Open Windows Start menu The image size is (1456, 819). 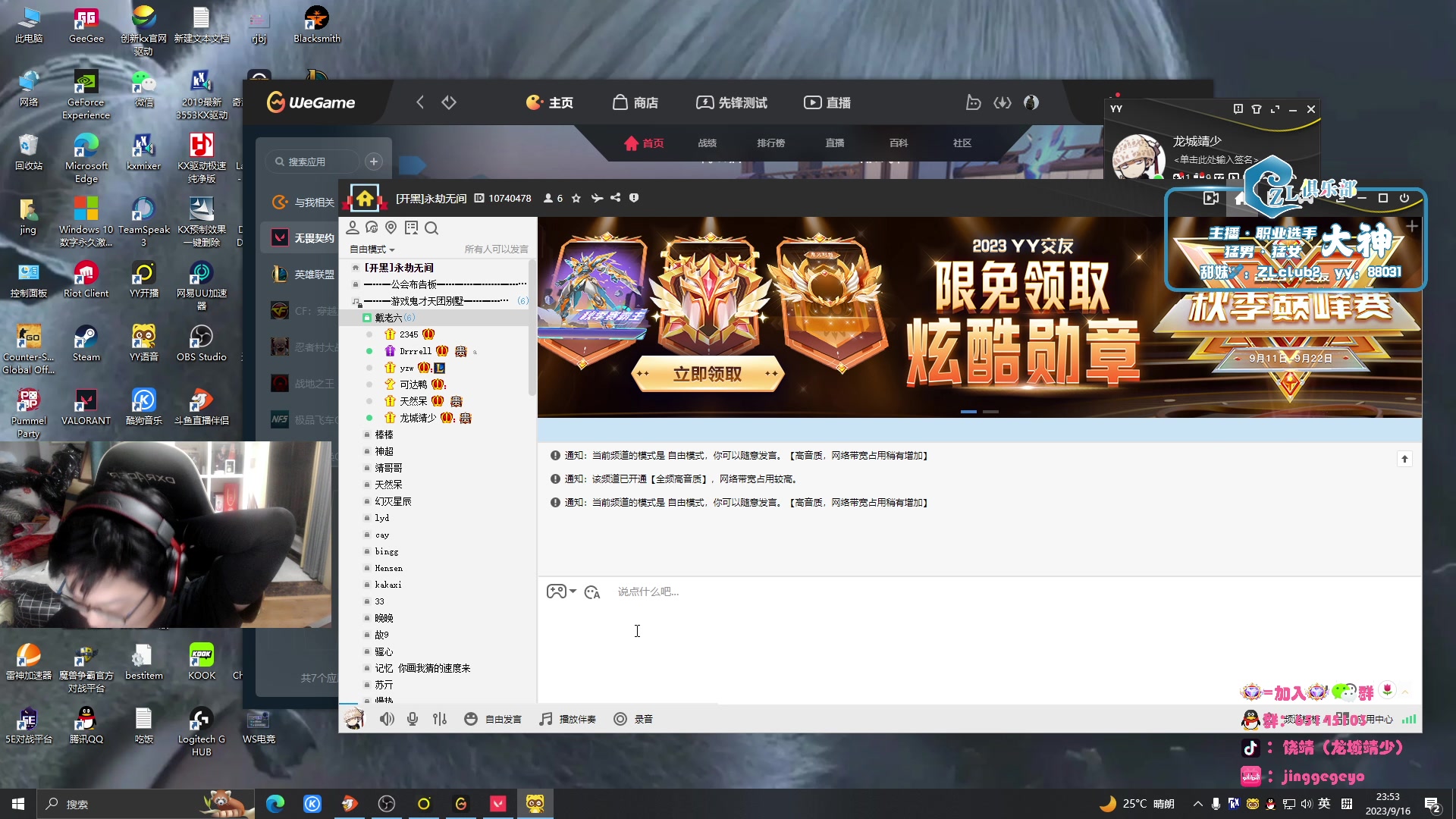tap(18, 804)
